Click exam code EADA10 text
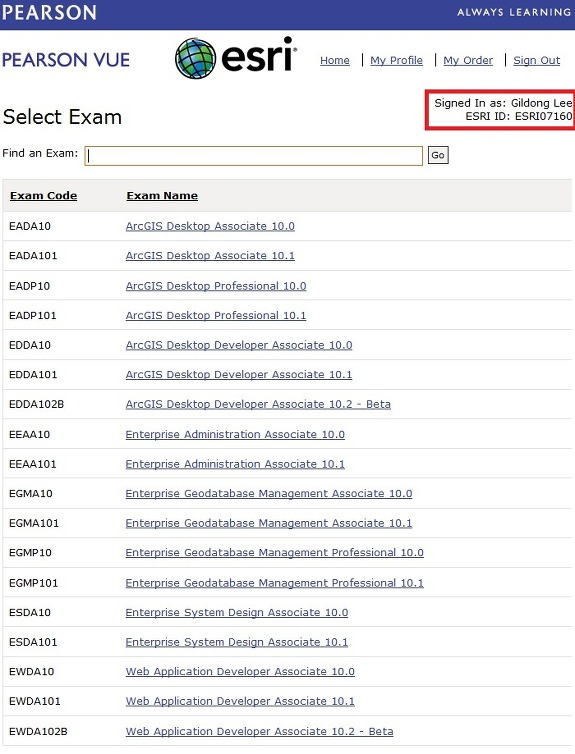The width and height of the screenshot is (575, 754). [30, 226]
